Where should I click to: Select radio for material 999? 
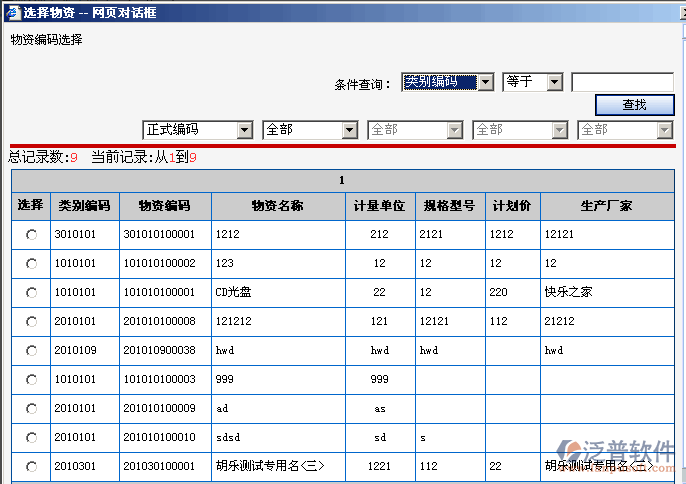tap(31, 380)
